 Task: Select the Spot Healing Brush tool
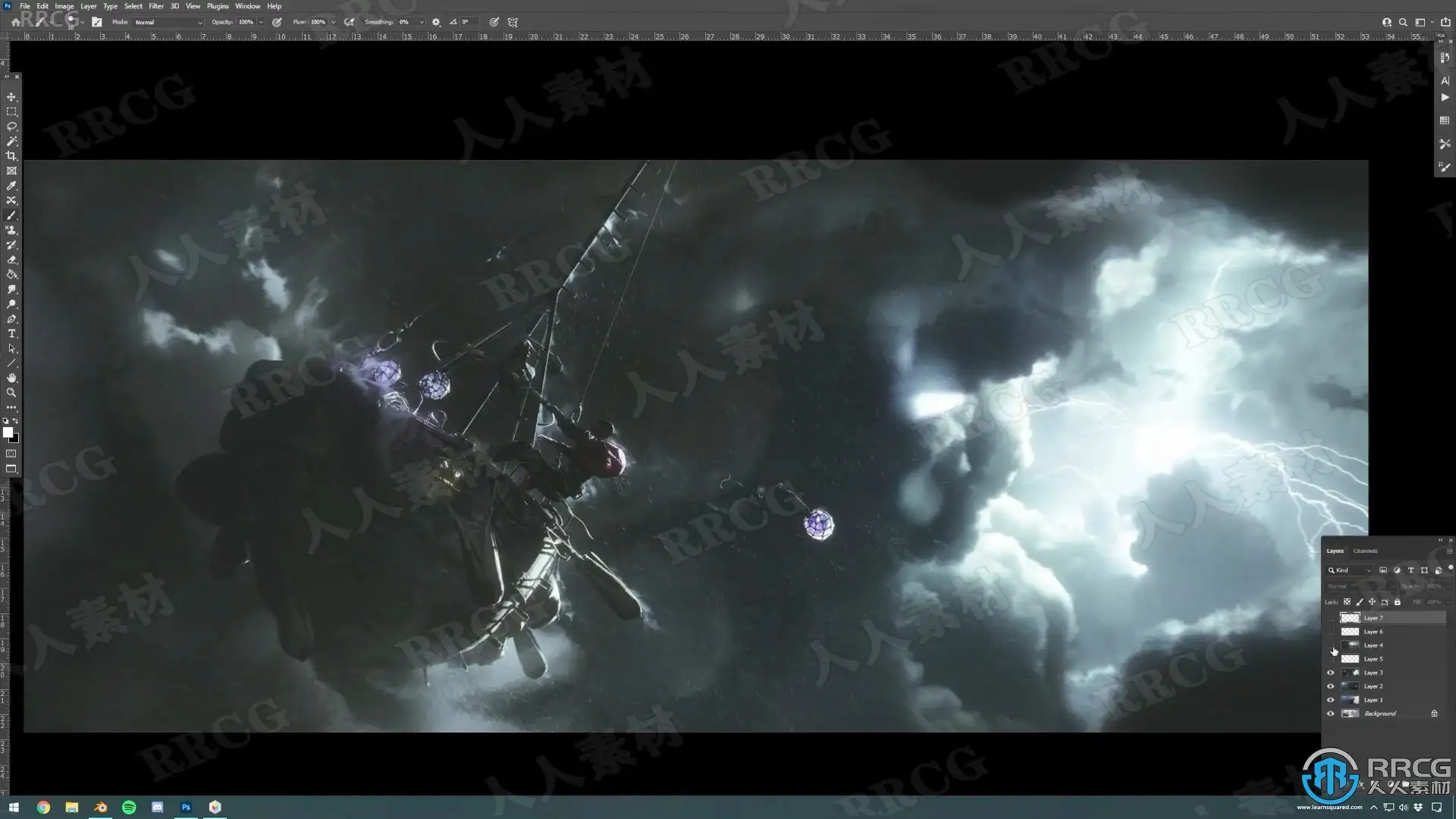[11, 200]
